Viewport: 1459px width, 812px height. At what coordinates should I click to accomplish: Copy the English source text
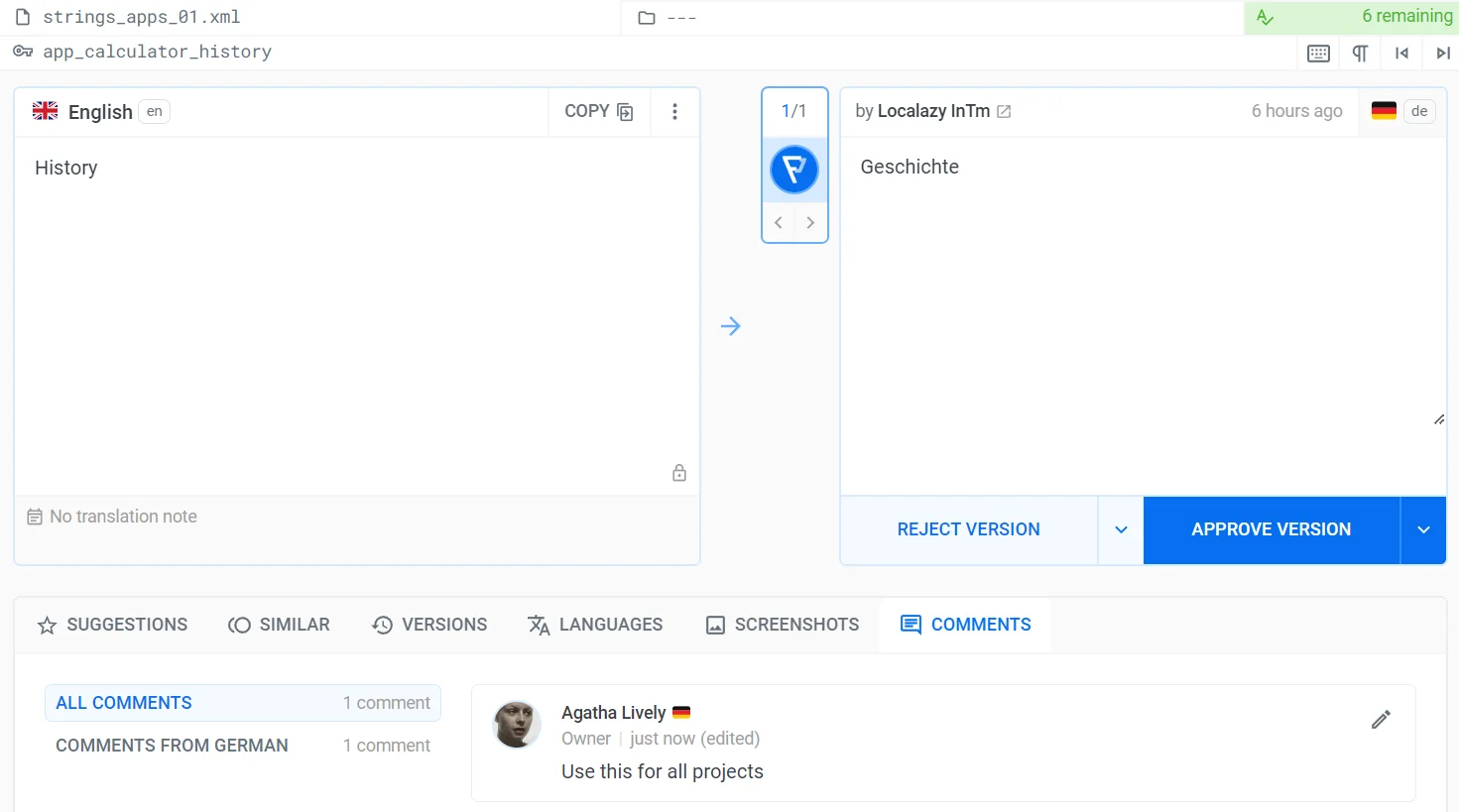tap(599, 111)
